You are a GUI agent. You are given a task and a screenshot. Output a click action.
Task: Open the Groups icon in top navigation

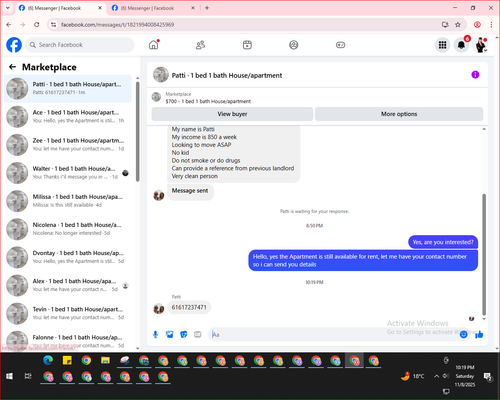pyautogui.click(x=294, y=45)
